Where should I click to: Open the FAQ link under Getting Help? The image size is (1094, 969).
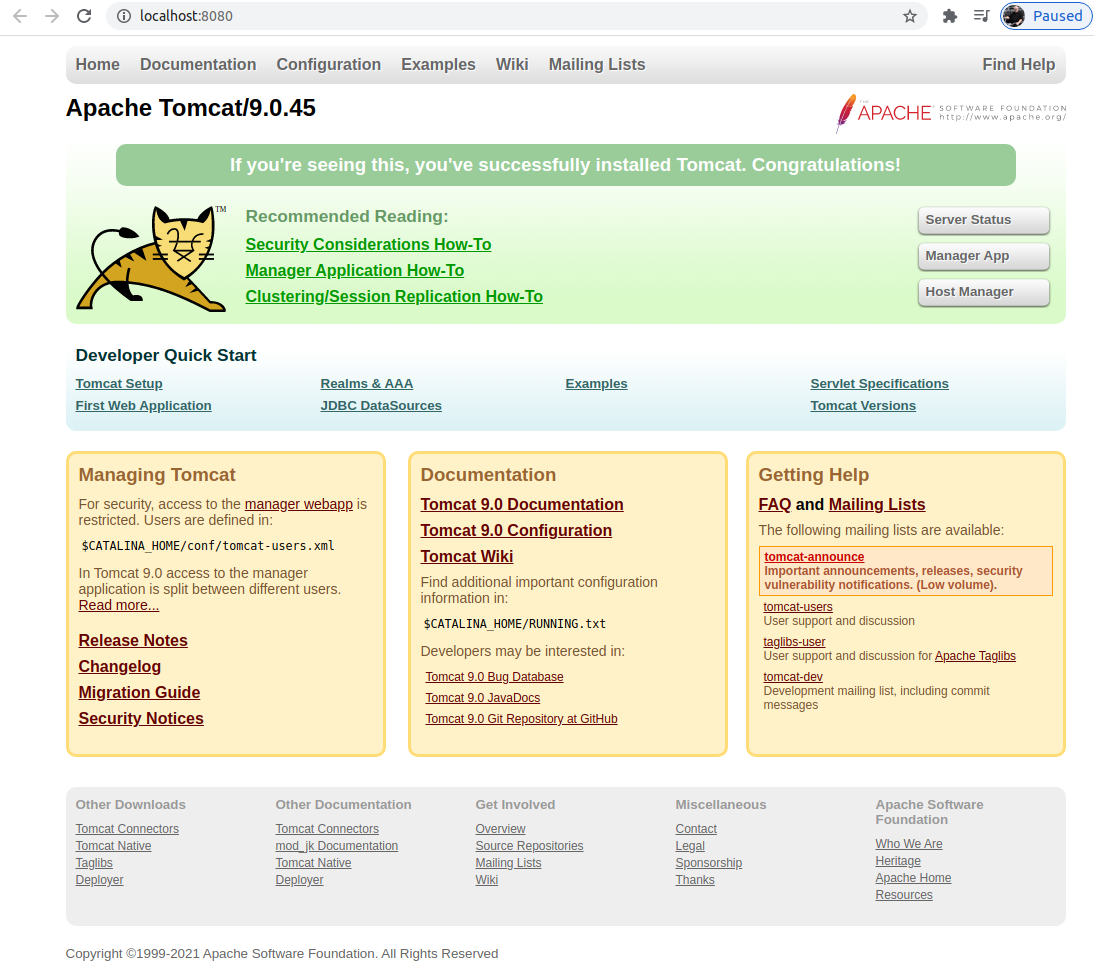pyautogui.click(x=774, y=504)
